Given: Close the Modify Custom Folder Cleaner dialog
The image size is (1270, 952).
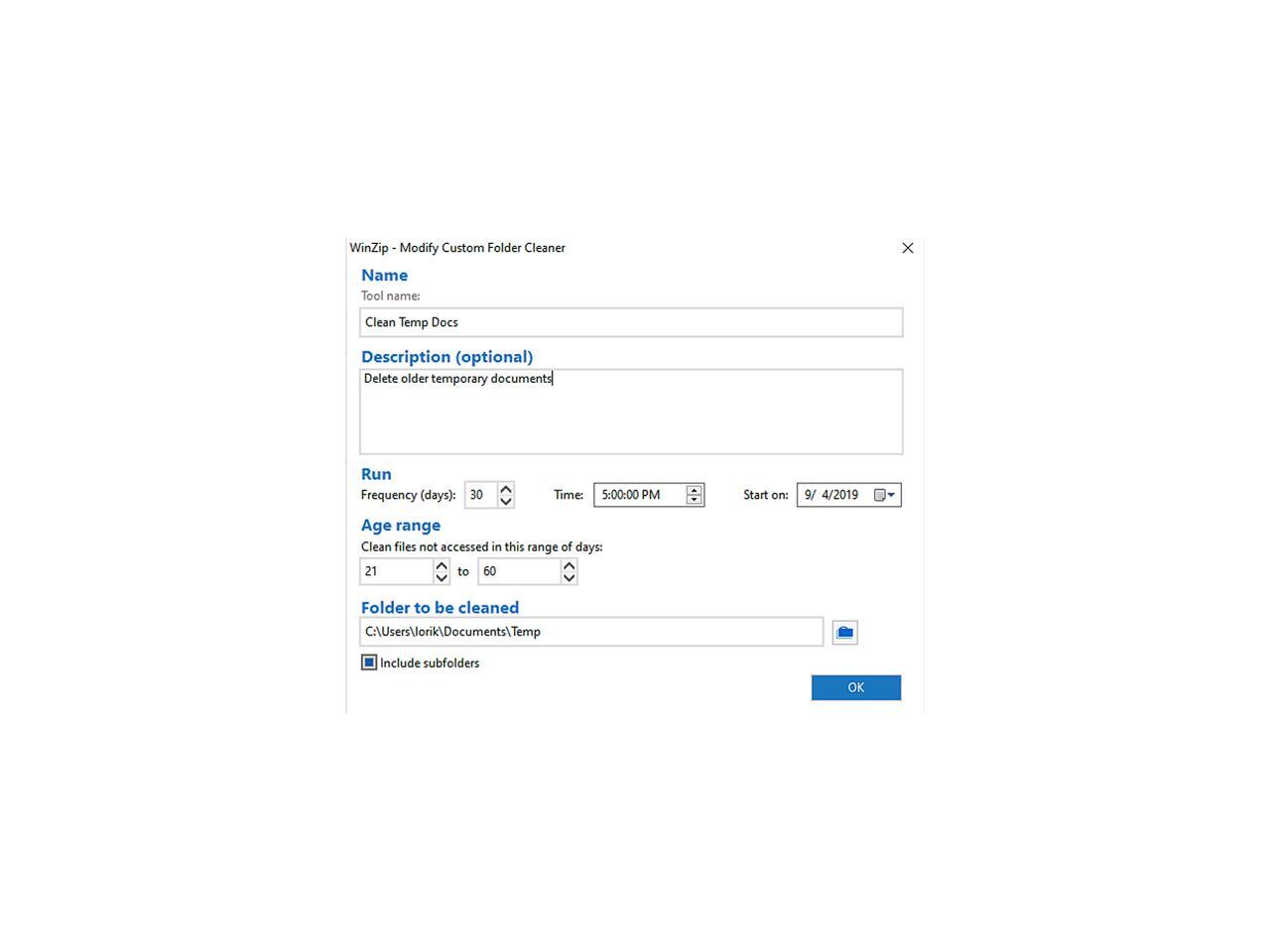Looking at the screenshot, I should 907,247.
